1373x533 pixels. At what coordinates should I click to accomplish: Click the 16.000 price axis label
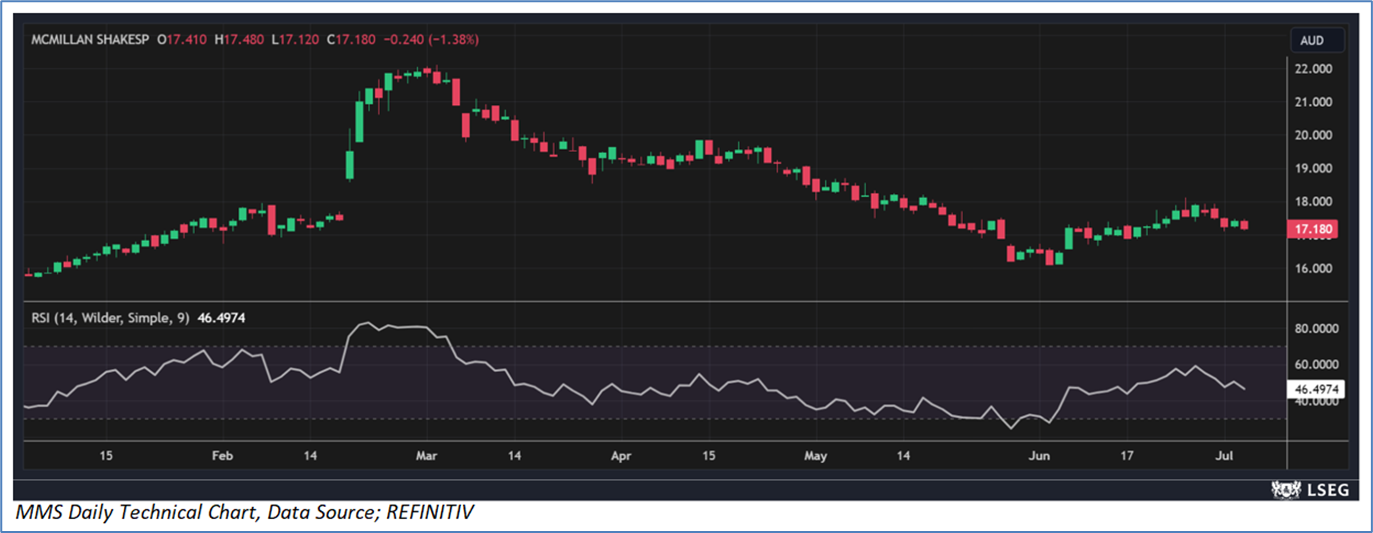pyautogui.click(x=1314, y=268)
